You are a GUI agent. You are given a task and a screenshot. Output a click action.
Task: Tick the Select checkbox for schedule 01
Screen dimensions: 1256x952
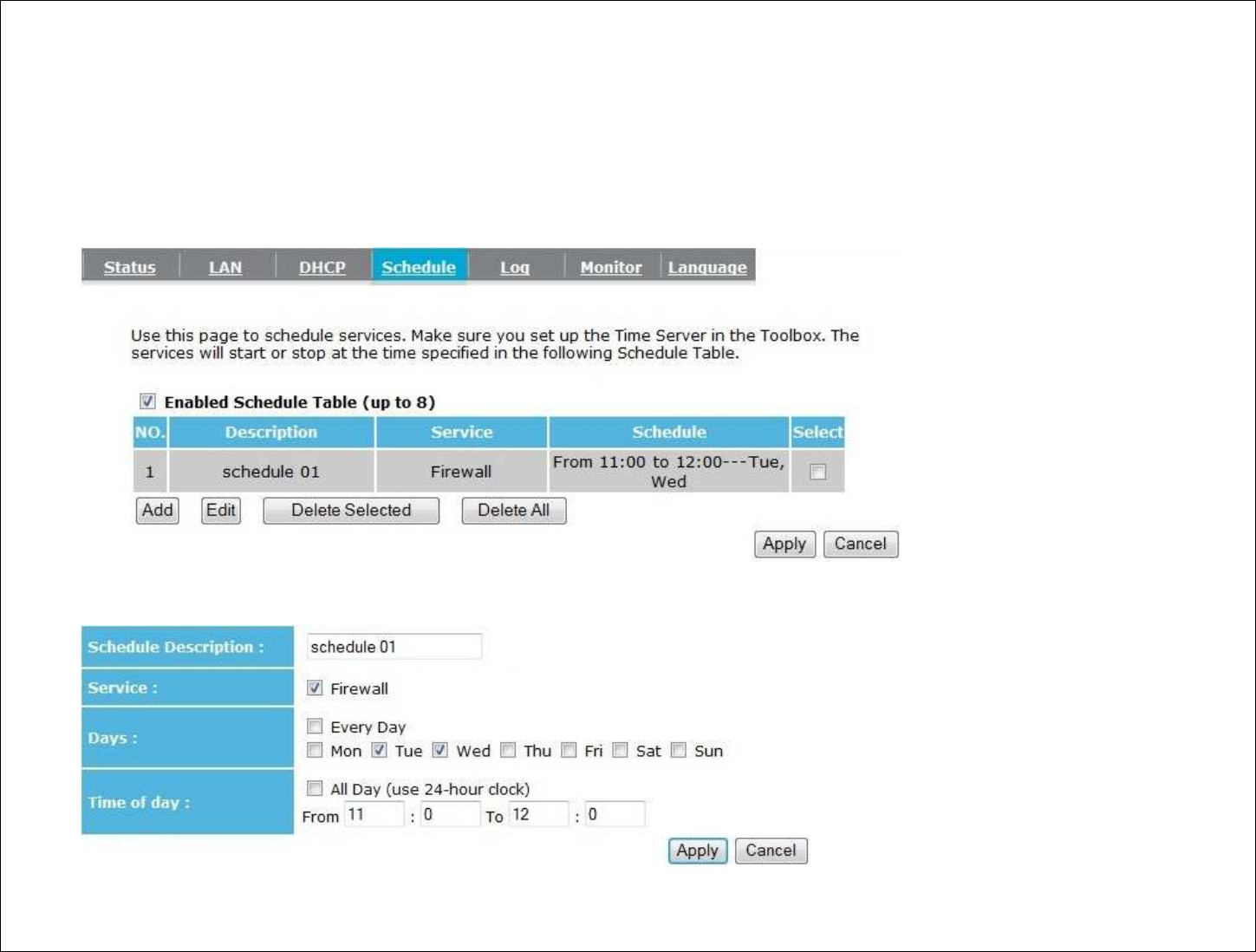click(x=817, y=472)
